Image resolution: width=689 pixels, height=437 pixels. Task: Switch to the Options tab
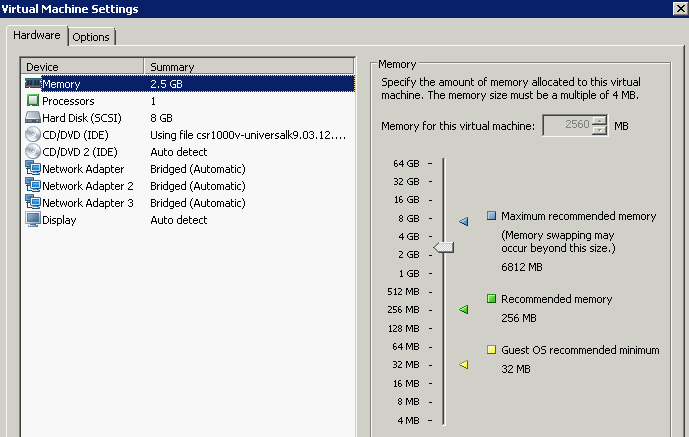pos(91,37)
